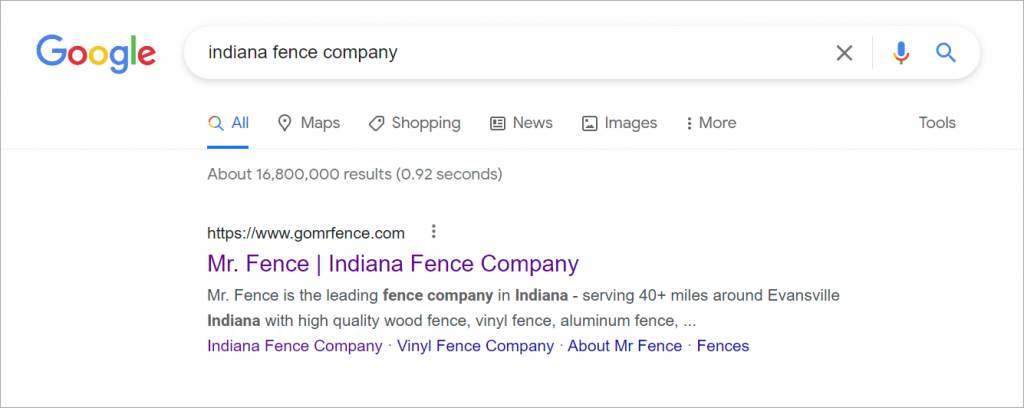Expand the More search categories menu
1024x408 pixels.
click(711, 123)
